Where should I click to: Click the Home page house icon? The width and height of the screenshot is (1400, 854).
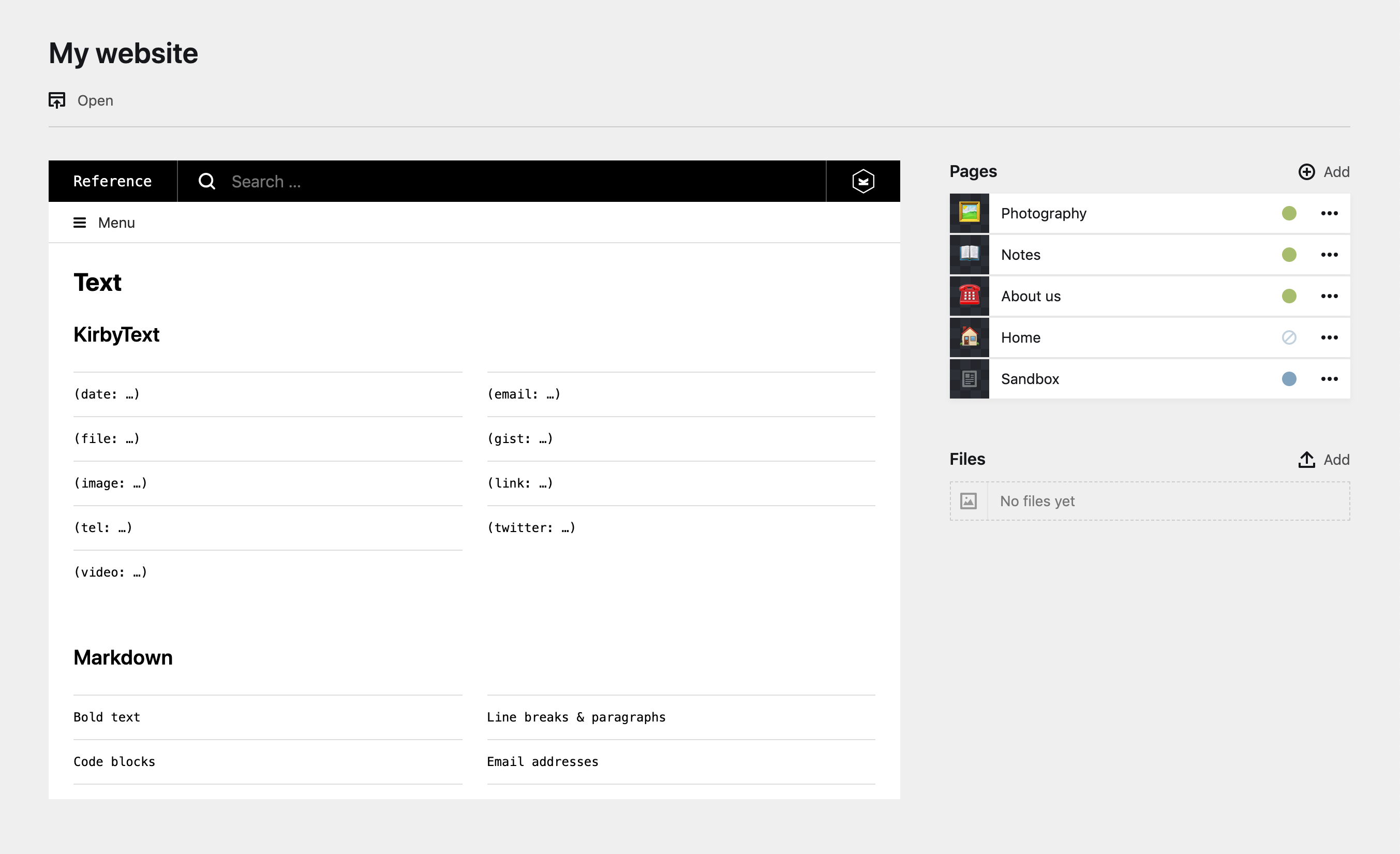point(969,337)
